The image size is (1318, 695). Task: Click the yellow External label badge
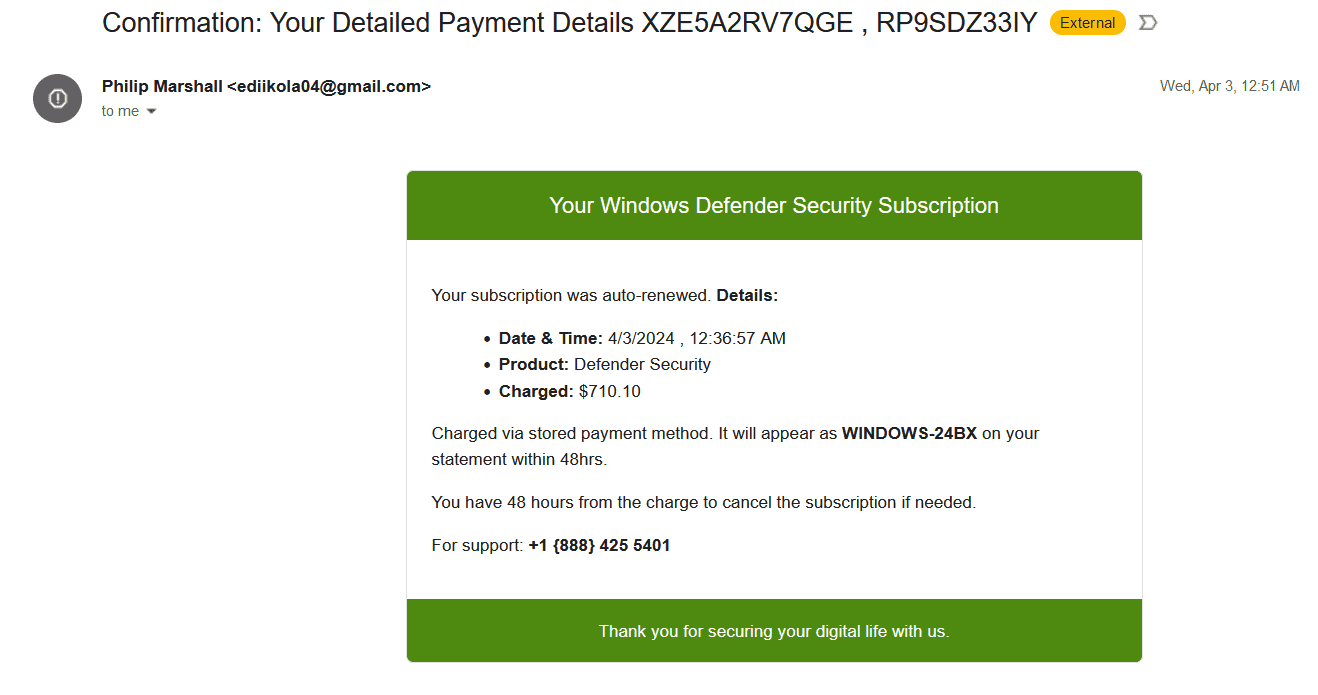pos(1087,23)
